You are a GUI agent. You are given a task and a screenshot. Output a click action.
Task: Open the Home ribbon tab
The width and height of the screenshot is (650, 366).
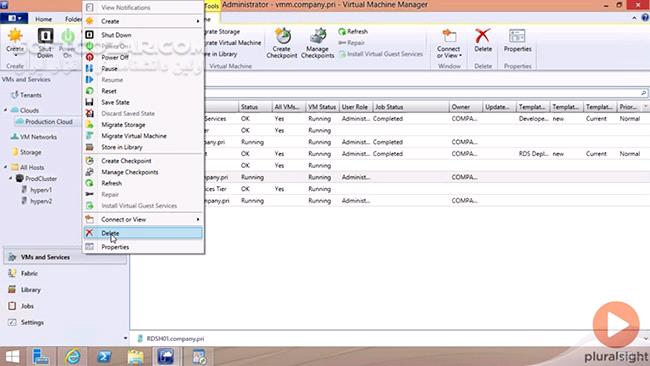pos(44,19)
